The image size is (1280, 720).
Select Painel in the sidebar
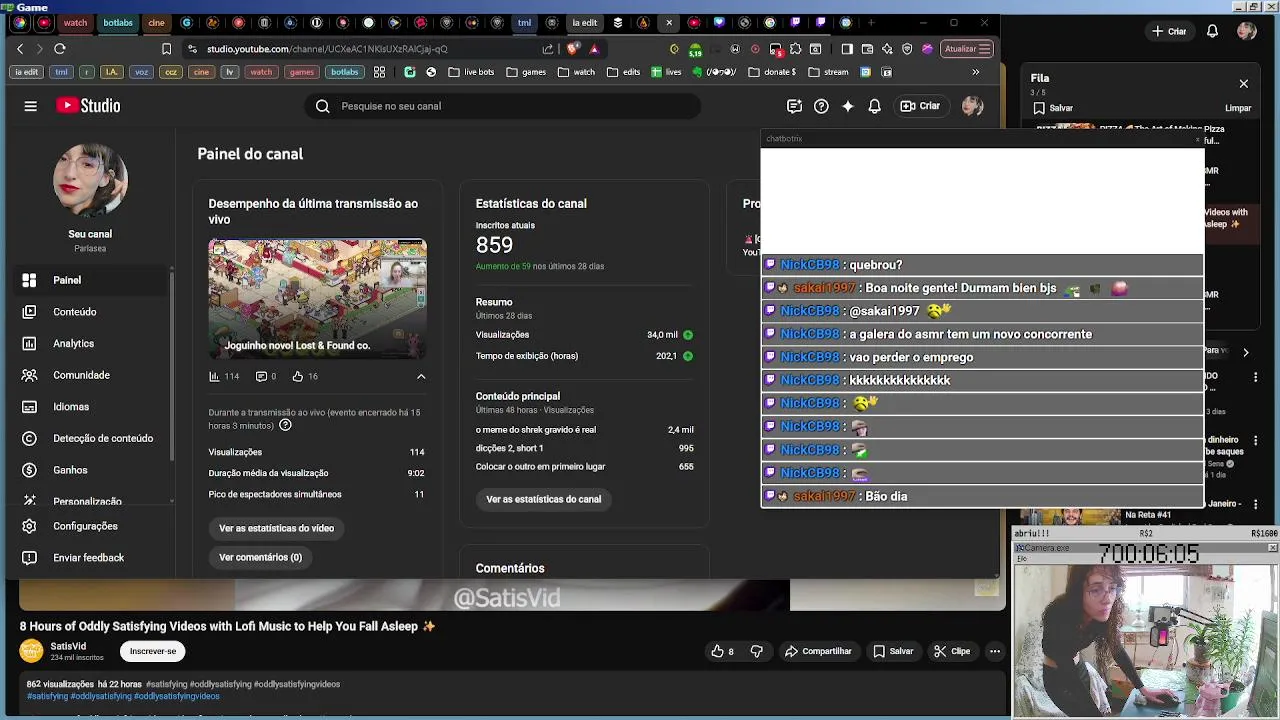tap(90, 280)
